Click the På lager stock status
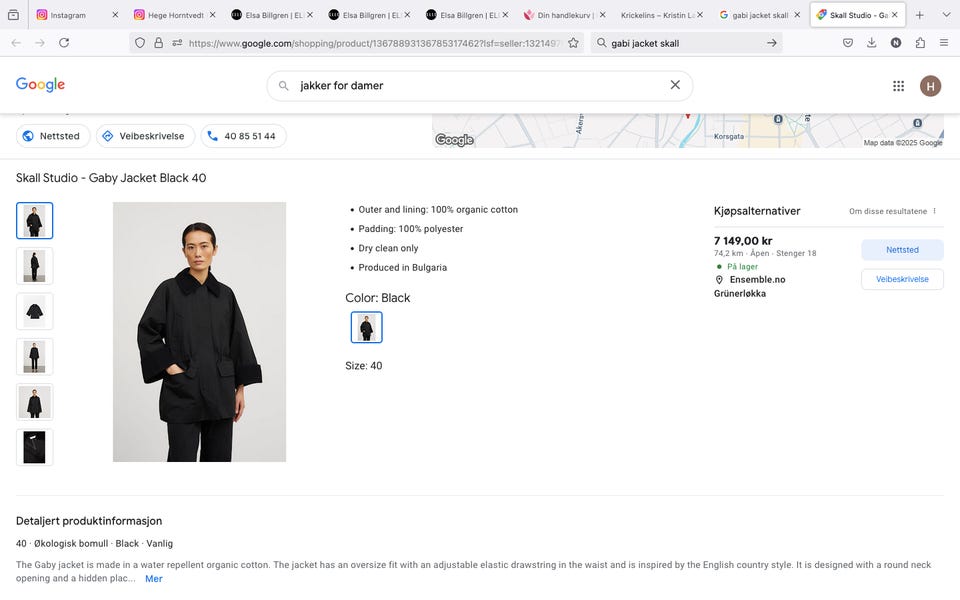The width and height of the screenshot is (960, 600). pyautogui.click(x=742, y=266)
